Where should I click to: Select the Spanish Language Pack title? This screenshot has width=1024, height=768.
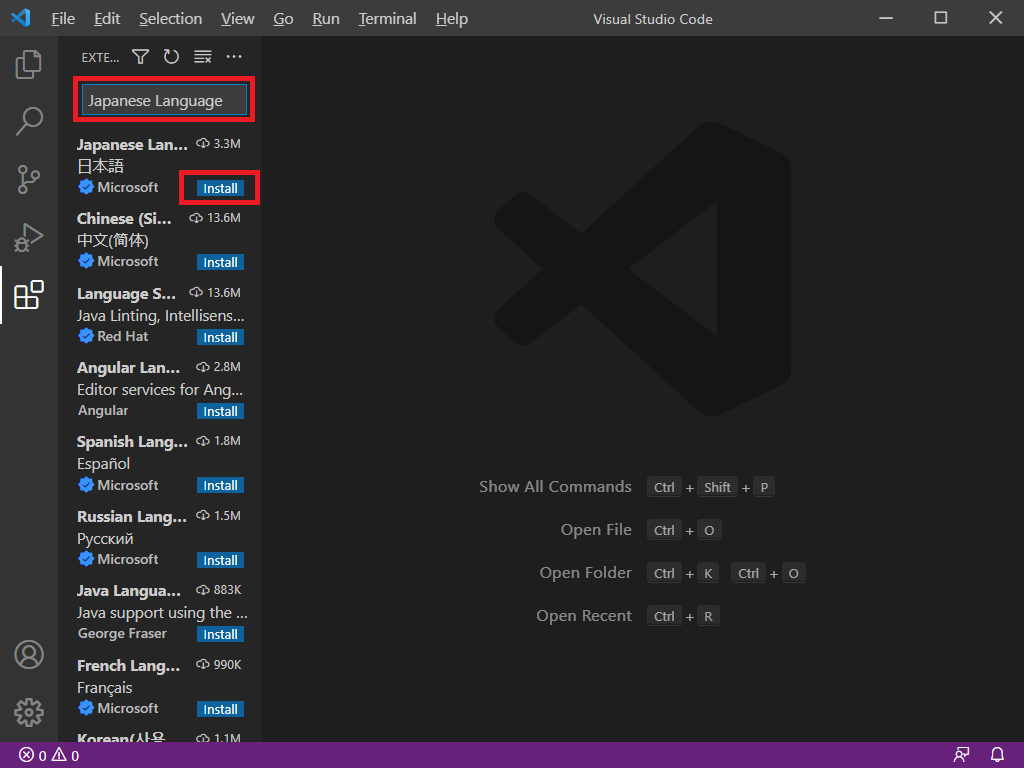(132, 442)
